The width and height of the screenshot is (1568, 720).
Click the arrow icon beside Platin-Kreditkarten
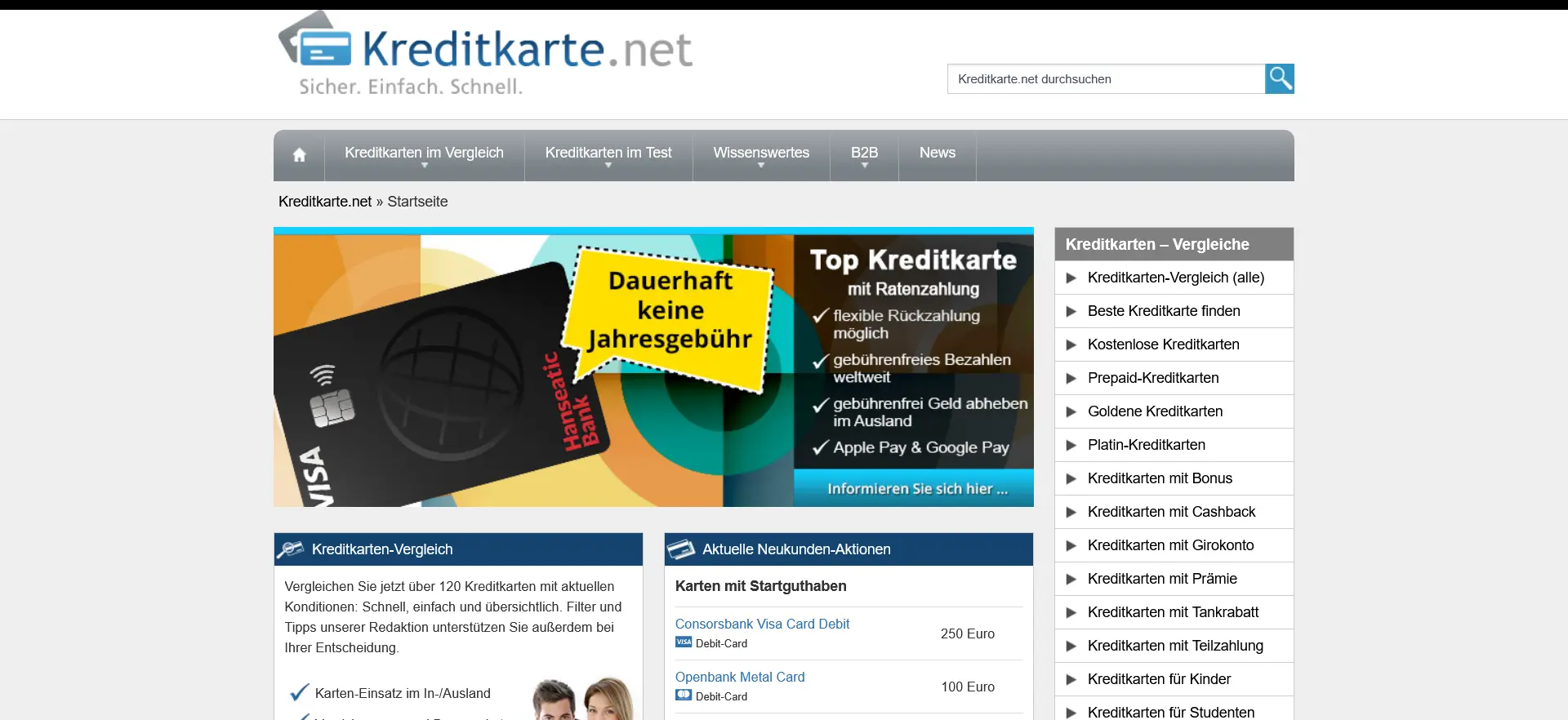click(x=1071, y=445)
